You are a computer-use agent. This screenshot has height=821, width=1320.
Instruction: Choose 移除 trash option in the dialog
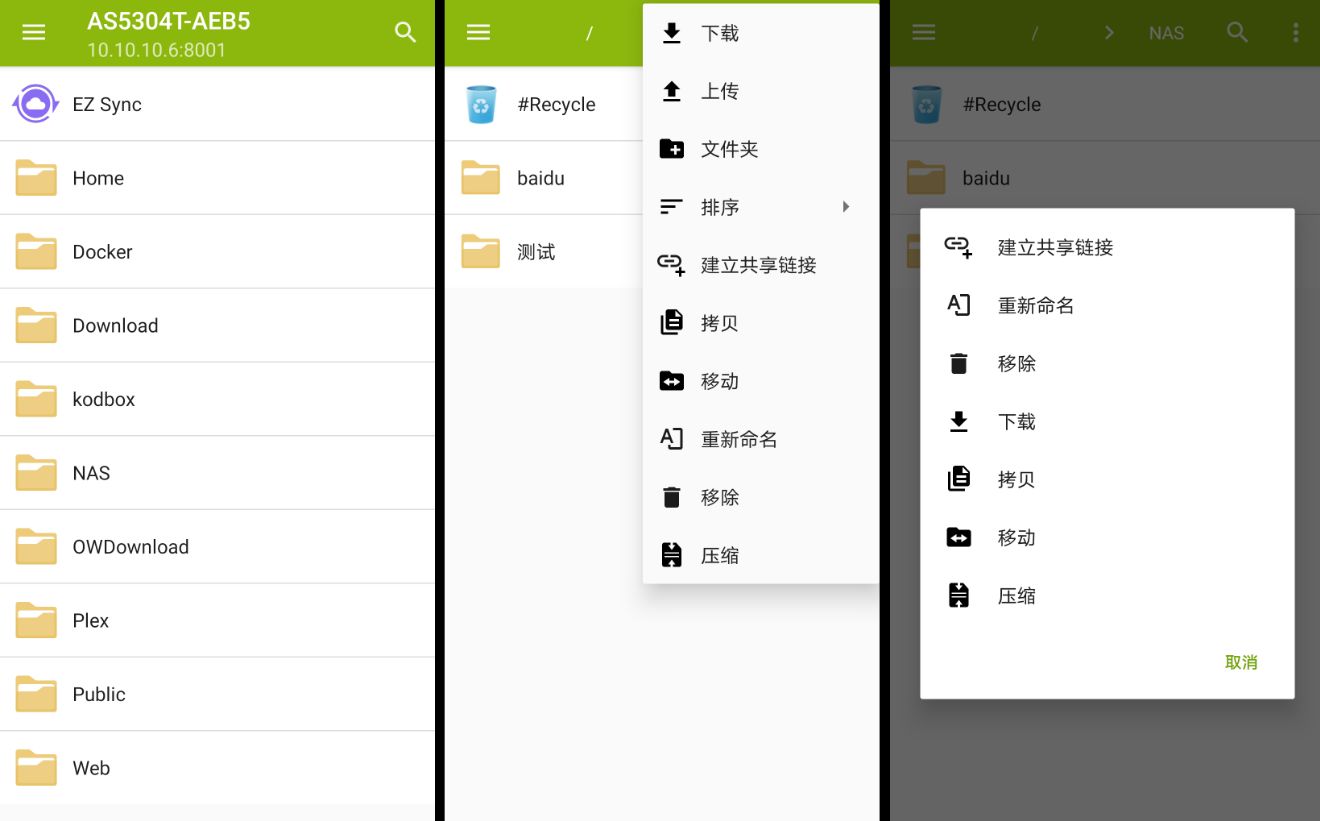(1107, 363)
